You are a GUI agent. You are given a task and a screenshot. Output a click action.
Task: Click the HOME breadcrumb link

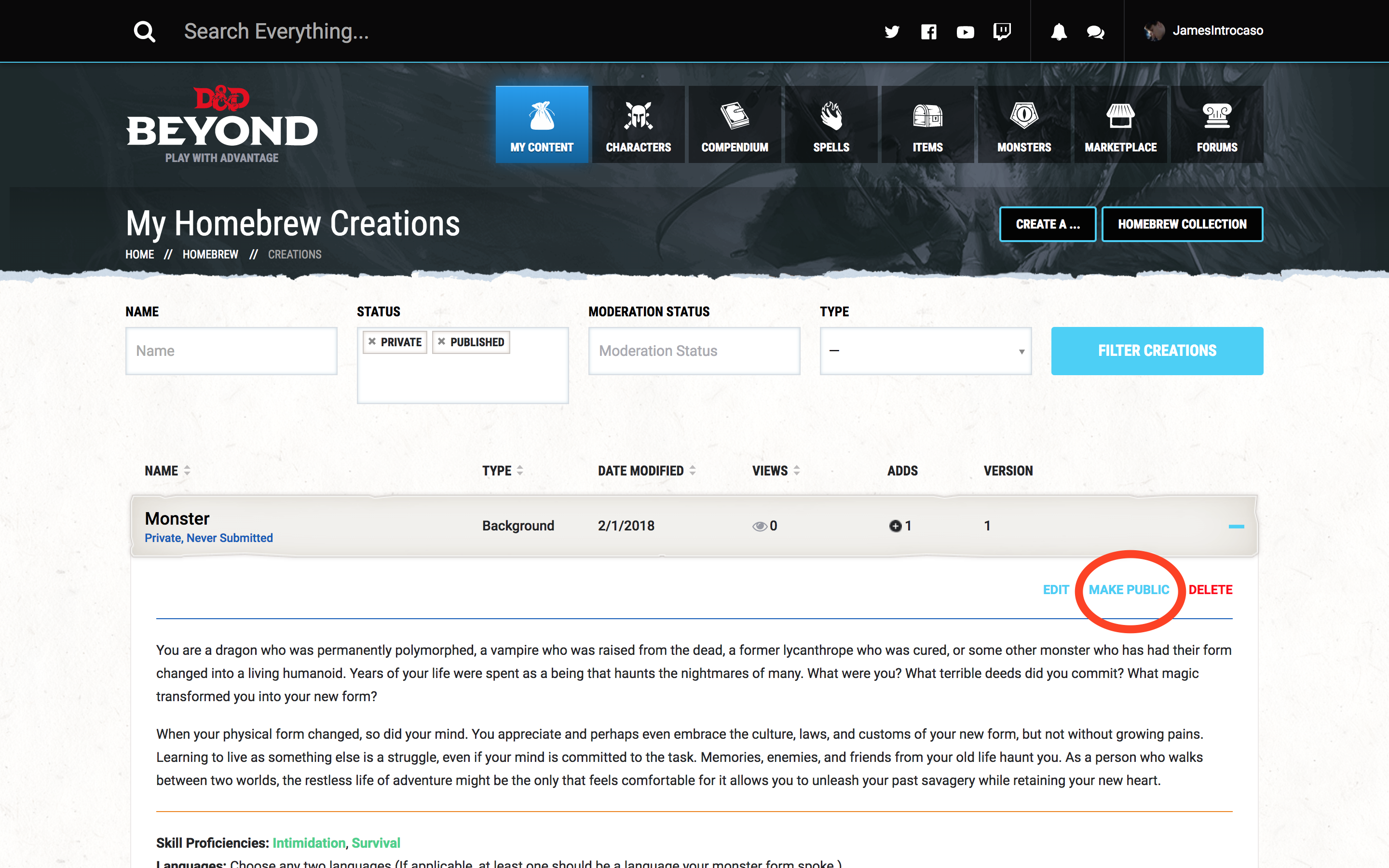coord(140,253)
